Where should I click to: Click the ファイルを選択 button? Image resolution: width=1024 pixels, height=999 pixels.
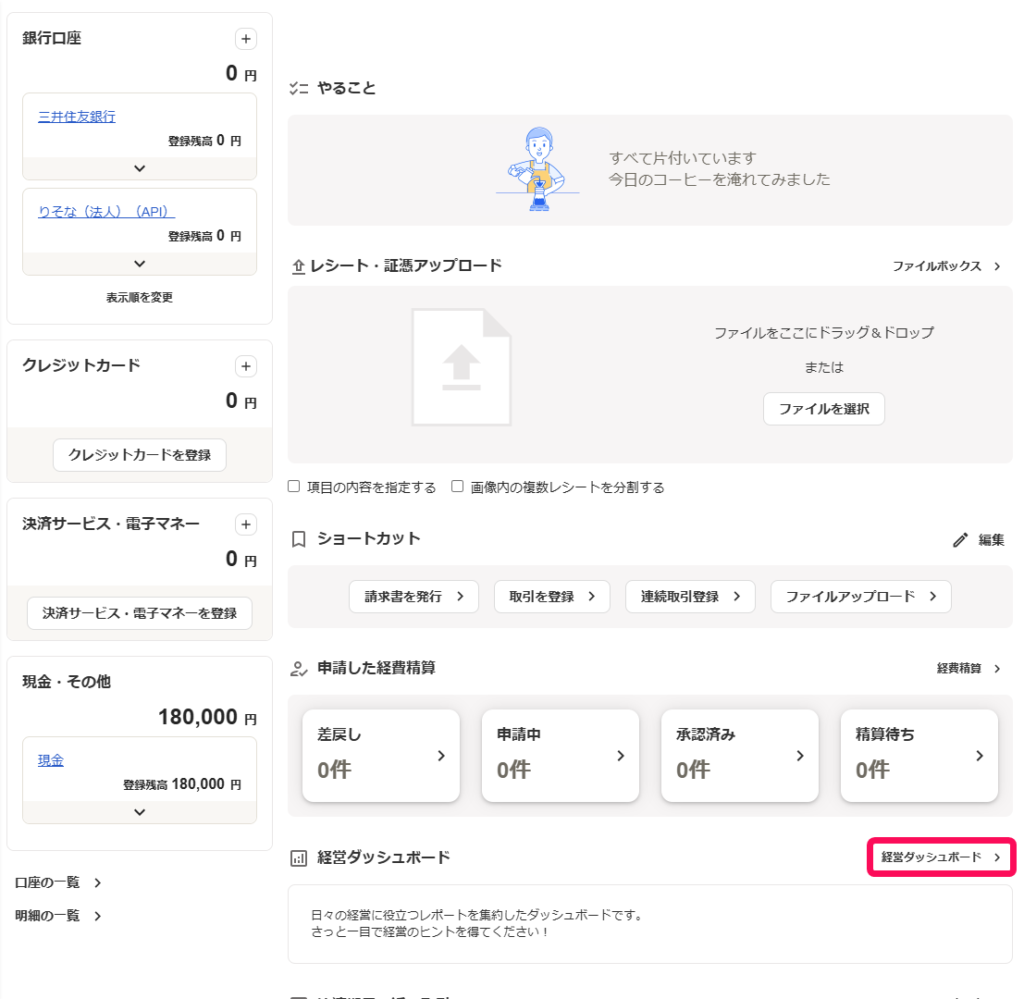(x=823, y=409)
